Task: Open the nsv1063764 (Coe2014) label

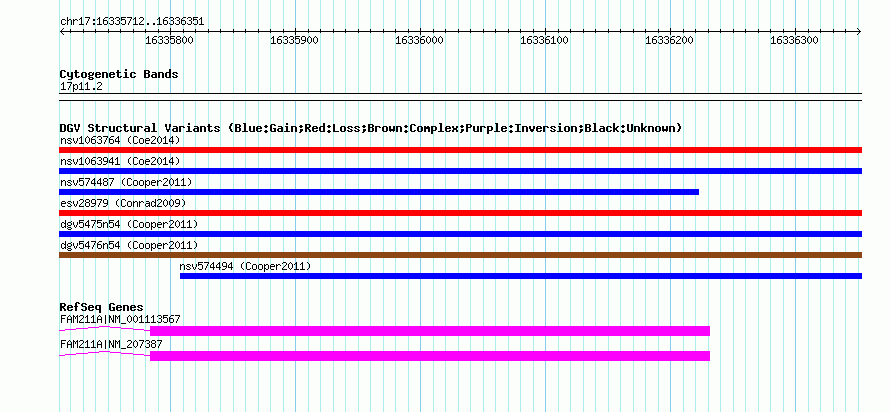Action: pyautogui.click(x=120, y=140)
